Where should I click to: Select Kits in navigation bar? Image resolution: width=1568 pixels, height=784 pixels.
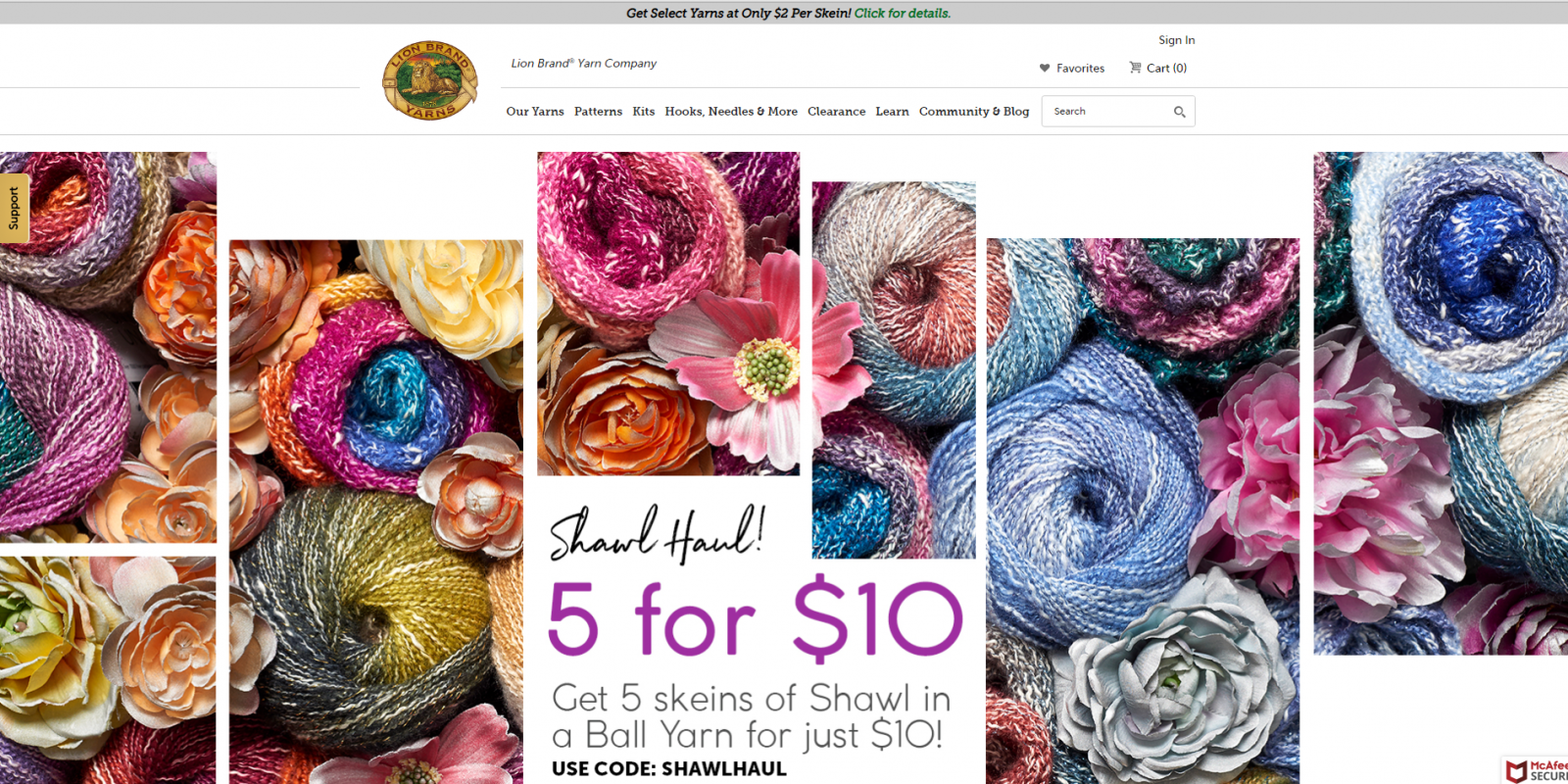click(644, 112)
